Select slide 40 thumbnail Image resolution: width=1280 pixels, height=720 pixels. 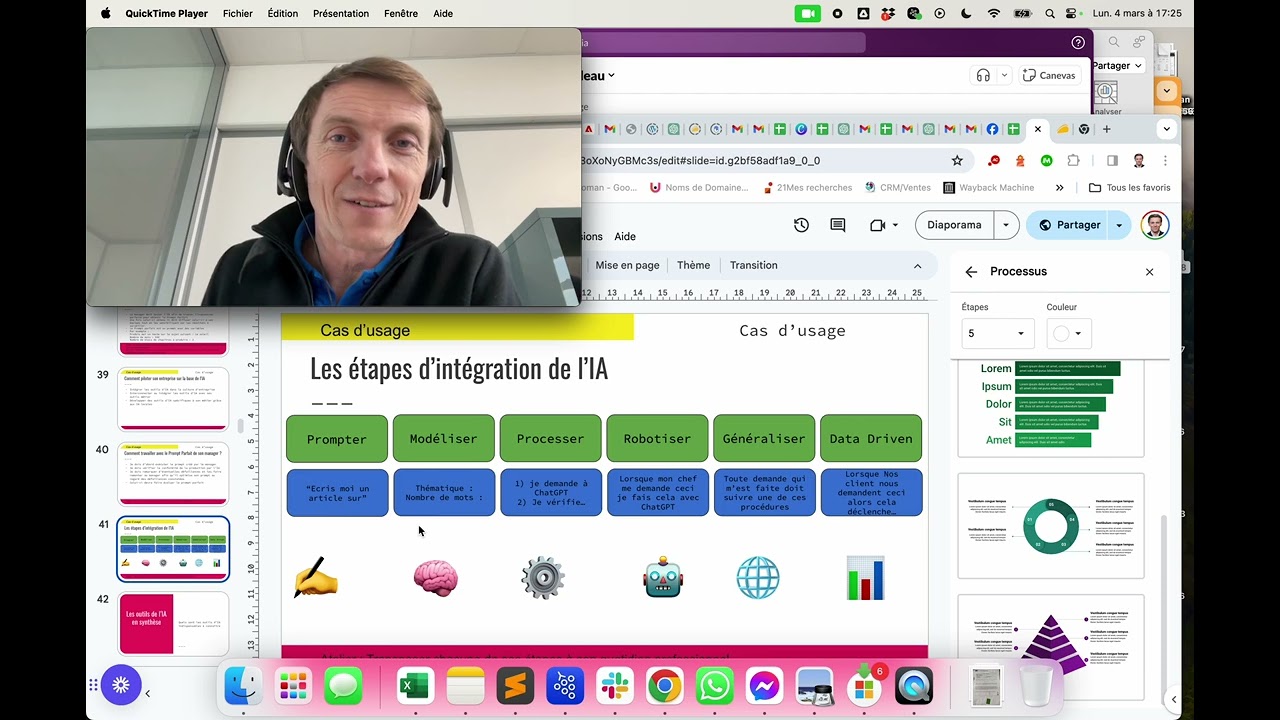coord(174,474)
